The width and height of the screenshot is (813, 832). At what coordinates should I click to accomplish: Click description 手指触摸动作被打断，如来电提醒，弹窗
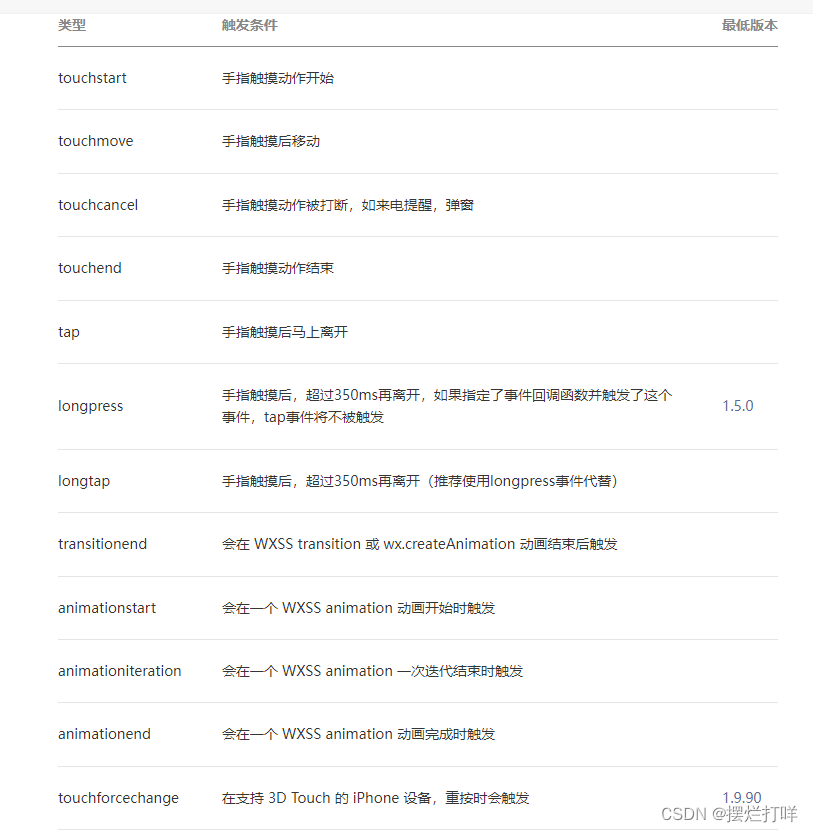click(348, 205)
